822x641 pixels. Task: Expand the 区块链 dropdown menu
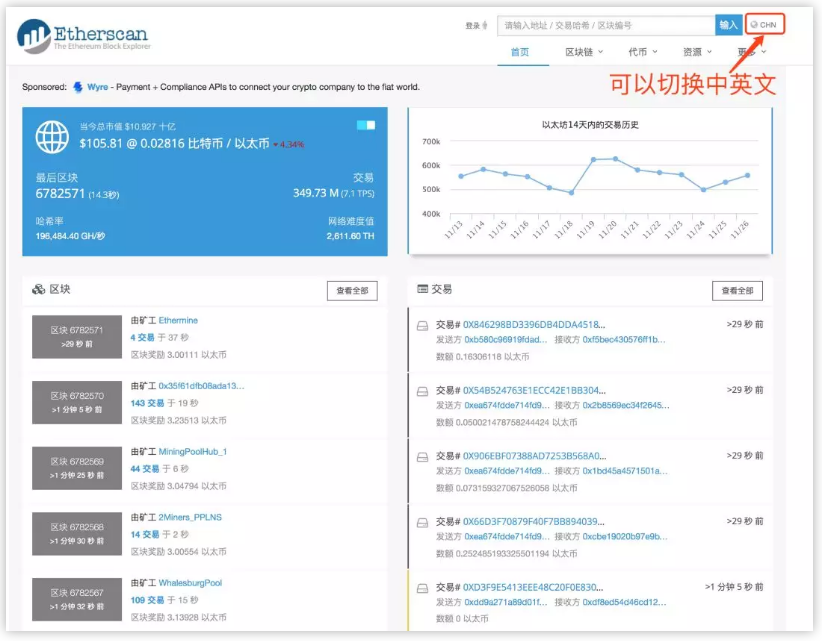tap(584, 52)
